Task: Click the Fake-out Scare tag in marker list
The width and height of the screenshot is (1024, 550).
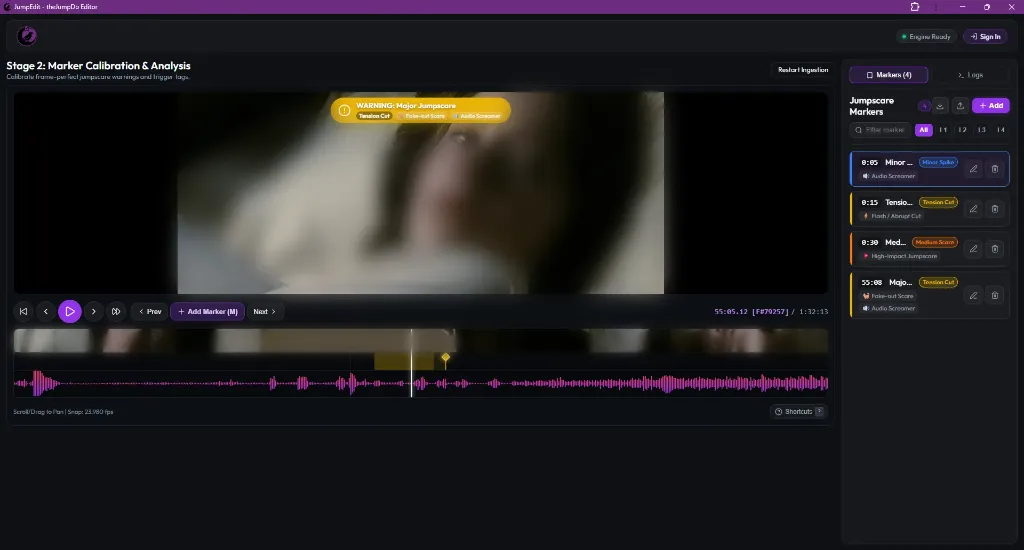Action: click(x=888, y=296)
